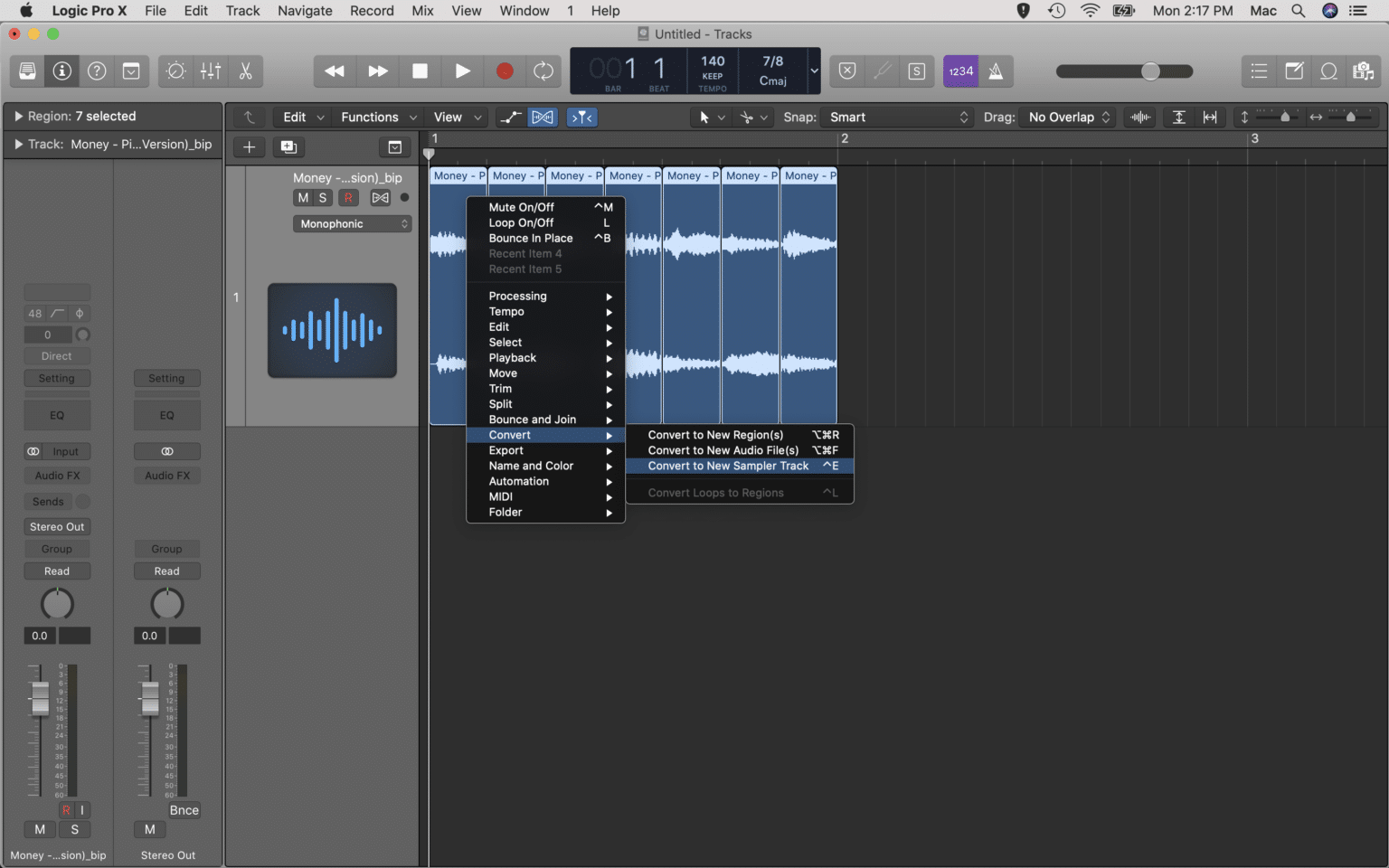Open the Snap mode dropdown set to Smart
Viewport: 1389px width, 868px height.
(x=897, y=117)
